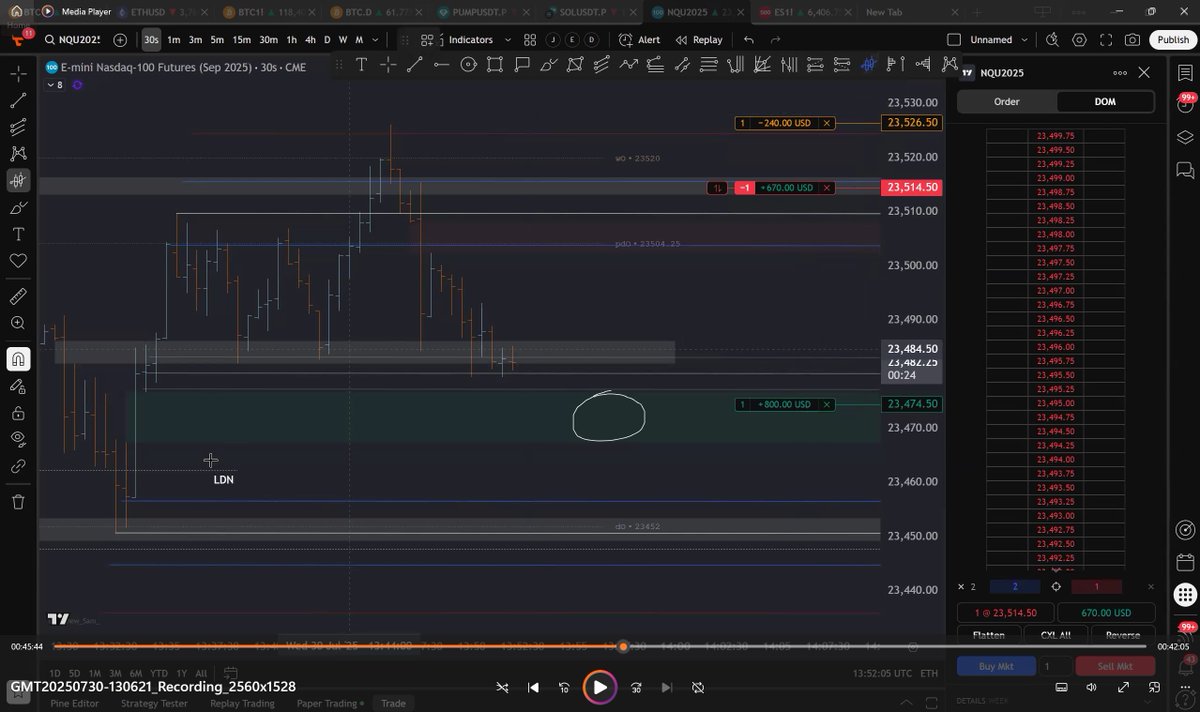
Task: Skip back 10 seconds in media player
Action: tap(564, 687)
